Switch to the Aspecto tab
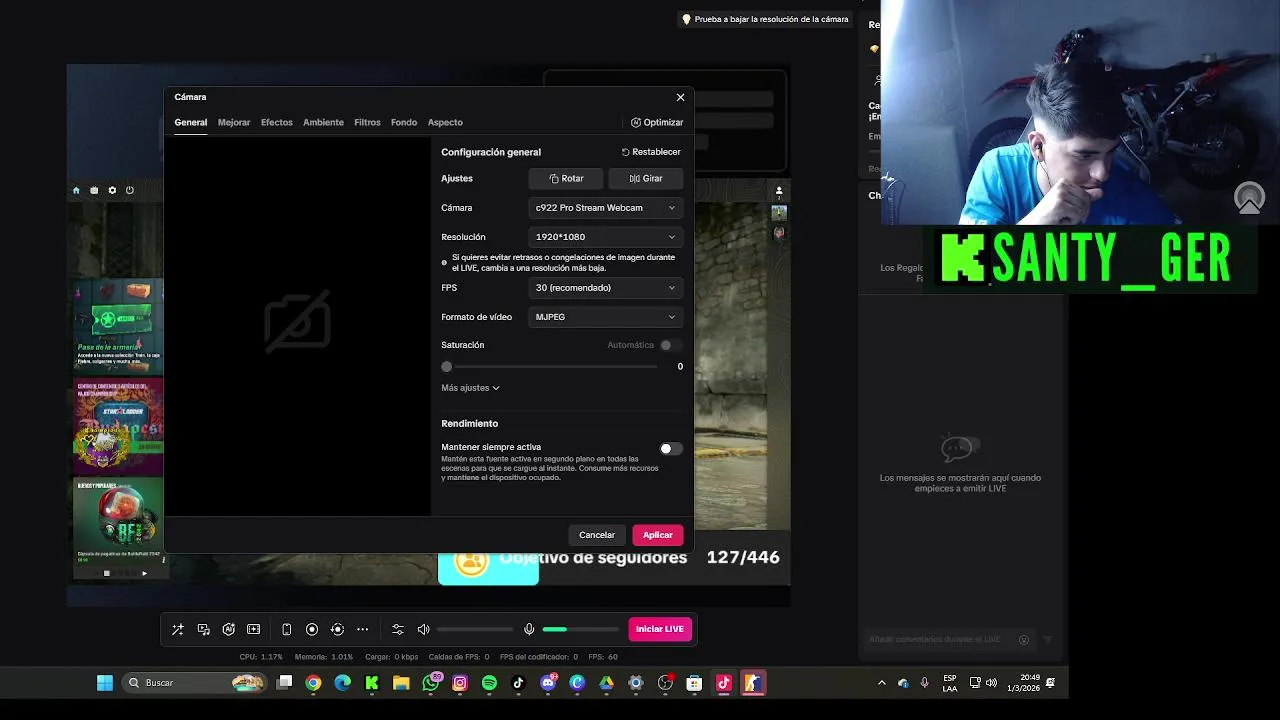1280x720 pixels. pyautogui.click(x=445, y=123)
